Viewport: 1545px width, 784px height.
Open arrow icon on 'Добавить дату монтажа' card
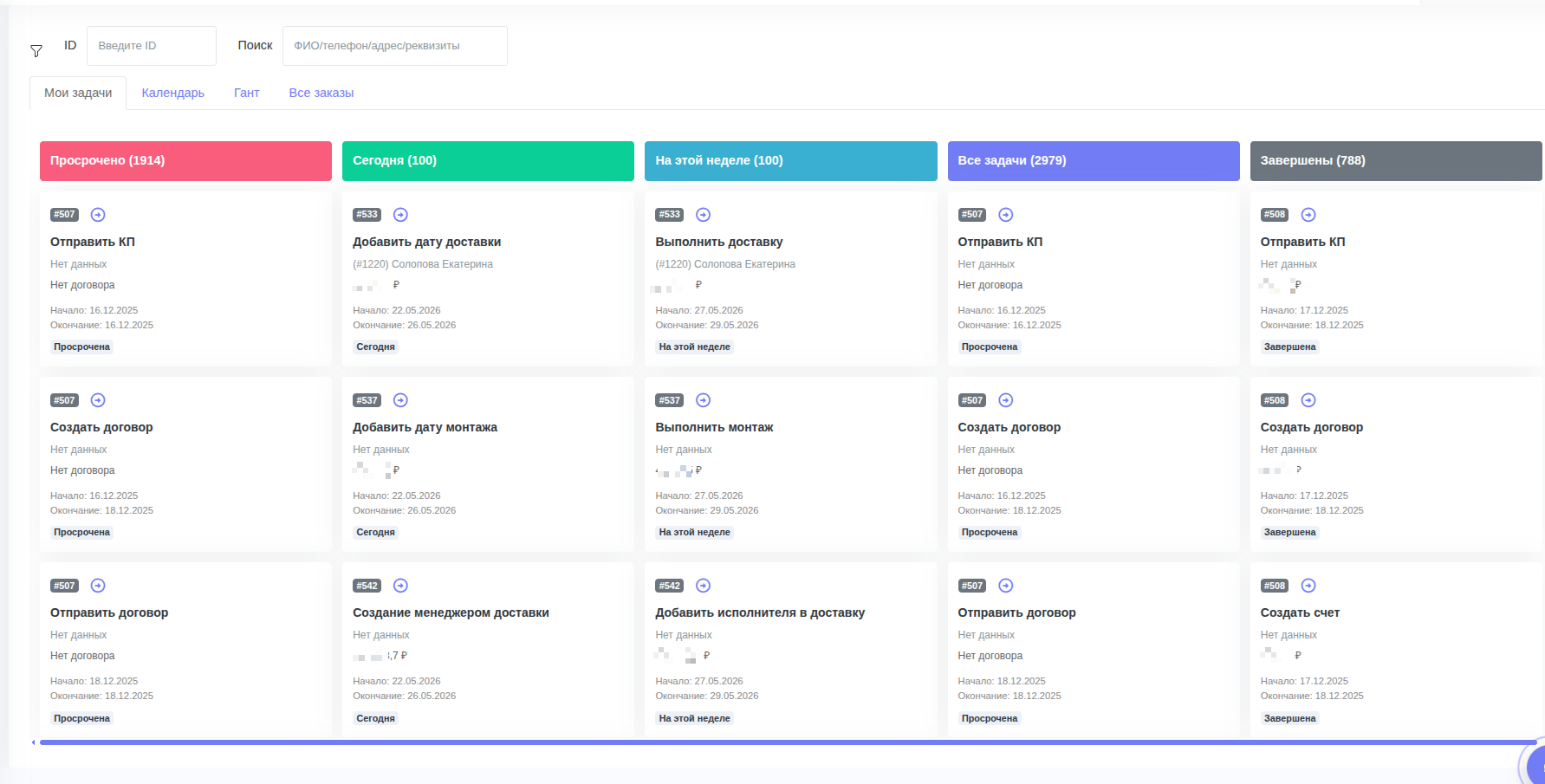[400, 400]
